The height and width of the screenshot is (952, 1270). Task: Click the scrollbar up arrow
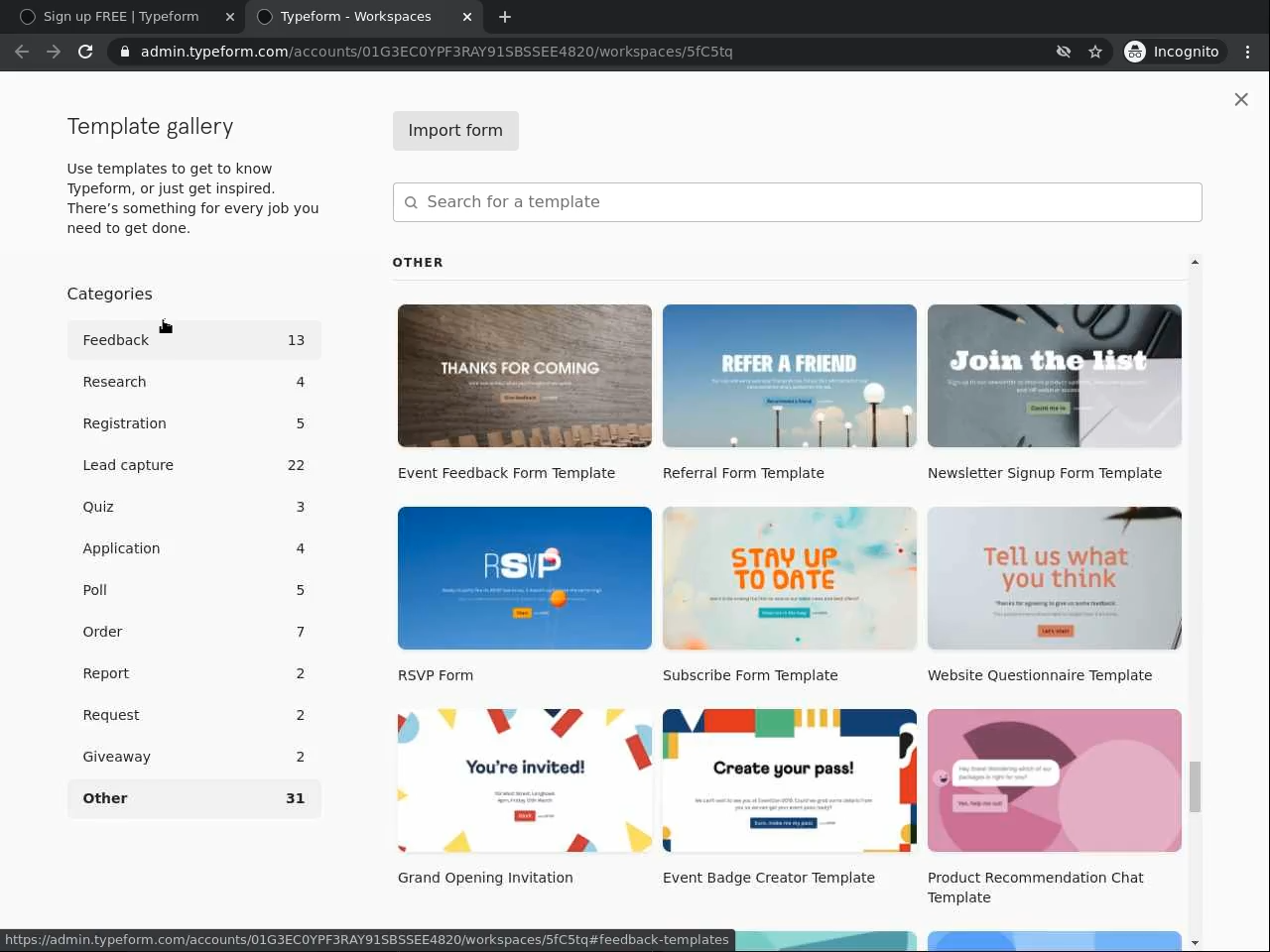click(1195, 262)
